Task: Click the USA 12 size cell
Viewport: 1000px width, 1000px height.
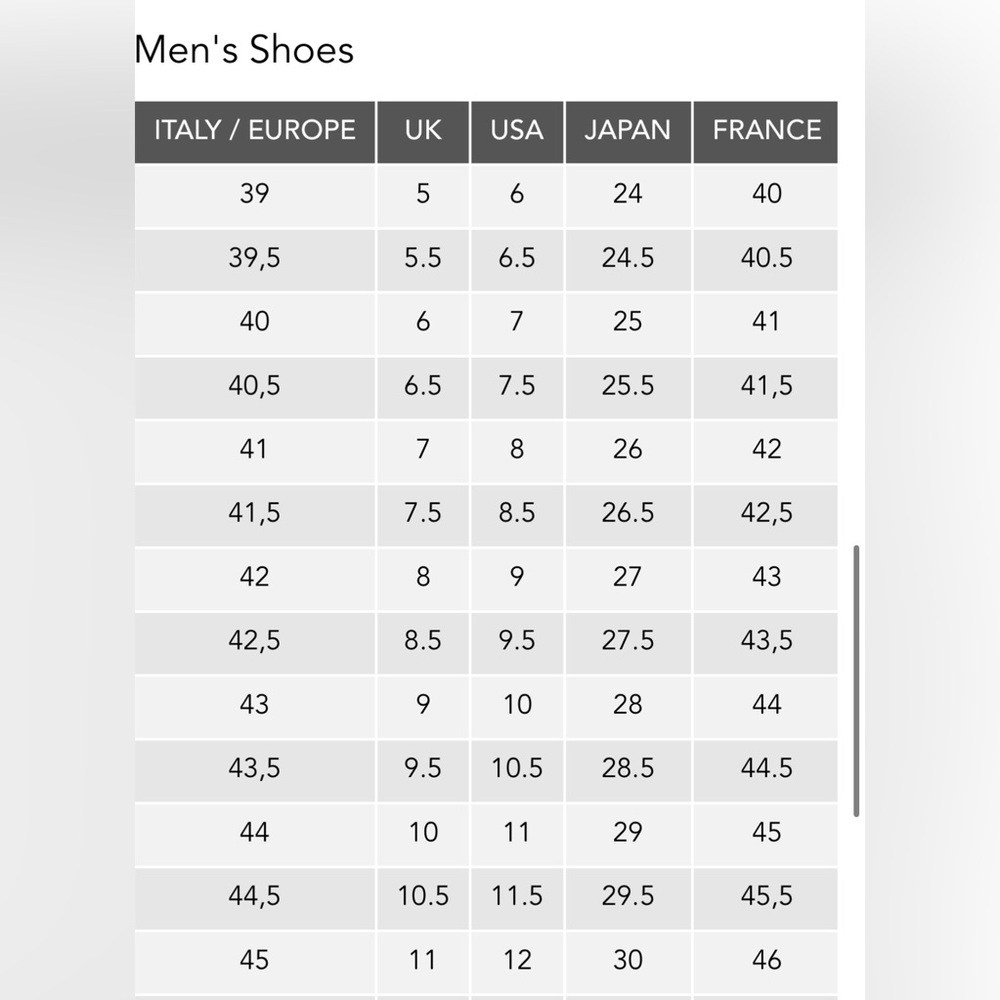Action: (x=517, y=960)
